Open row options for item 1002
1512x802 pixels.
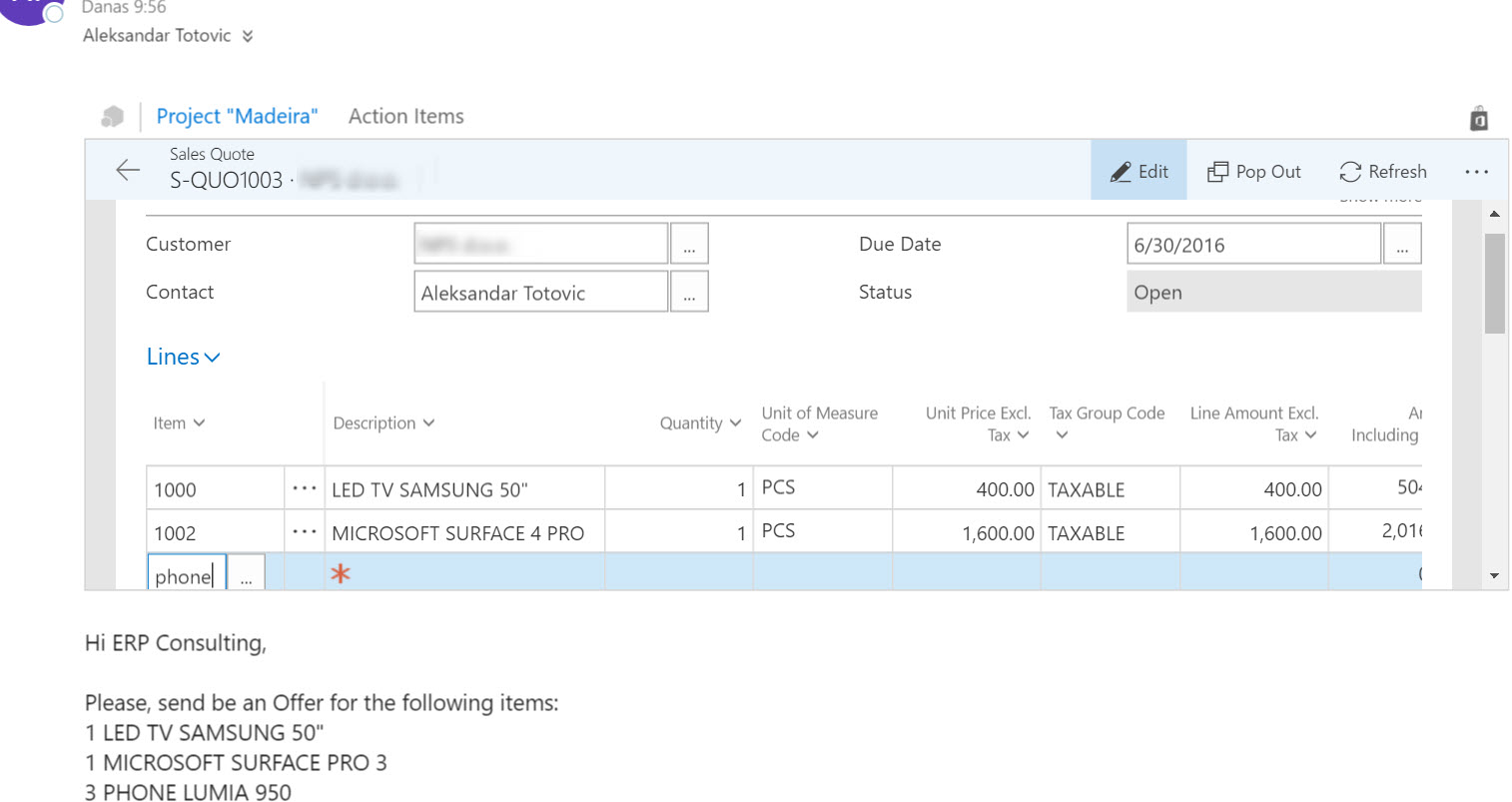[x=304, y=532]
